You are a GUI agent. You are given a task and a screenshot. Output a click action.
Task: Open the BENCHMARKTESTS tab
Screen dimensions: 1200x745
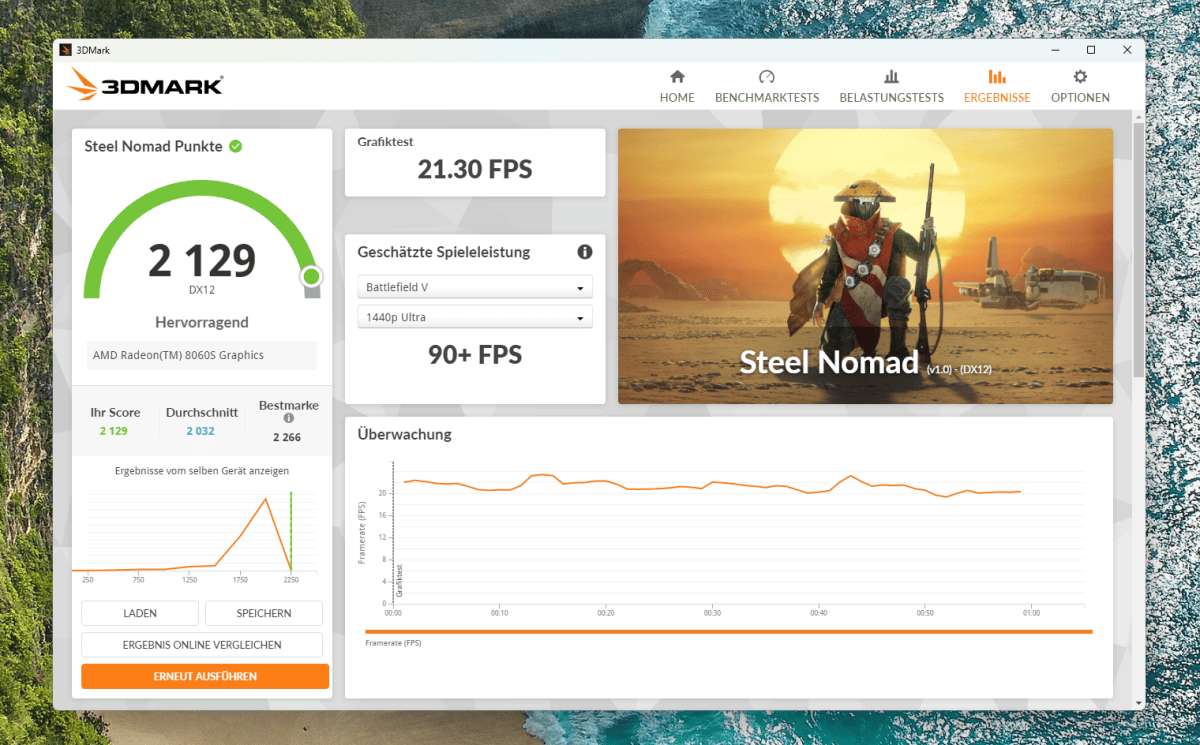[x=767, y=86]
